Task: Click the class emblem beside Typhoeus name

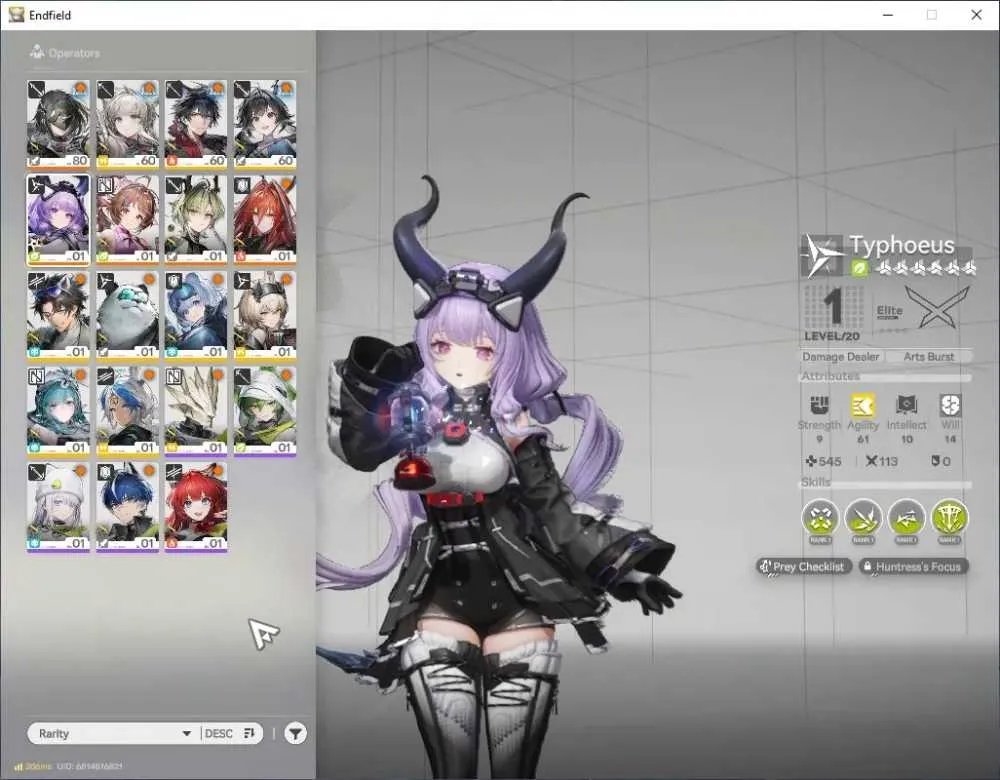Action: (x=823, y=255)
